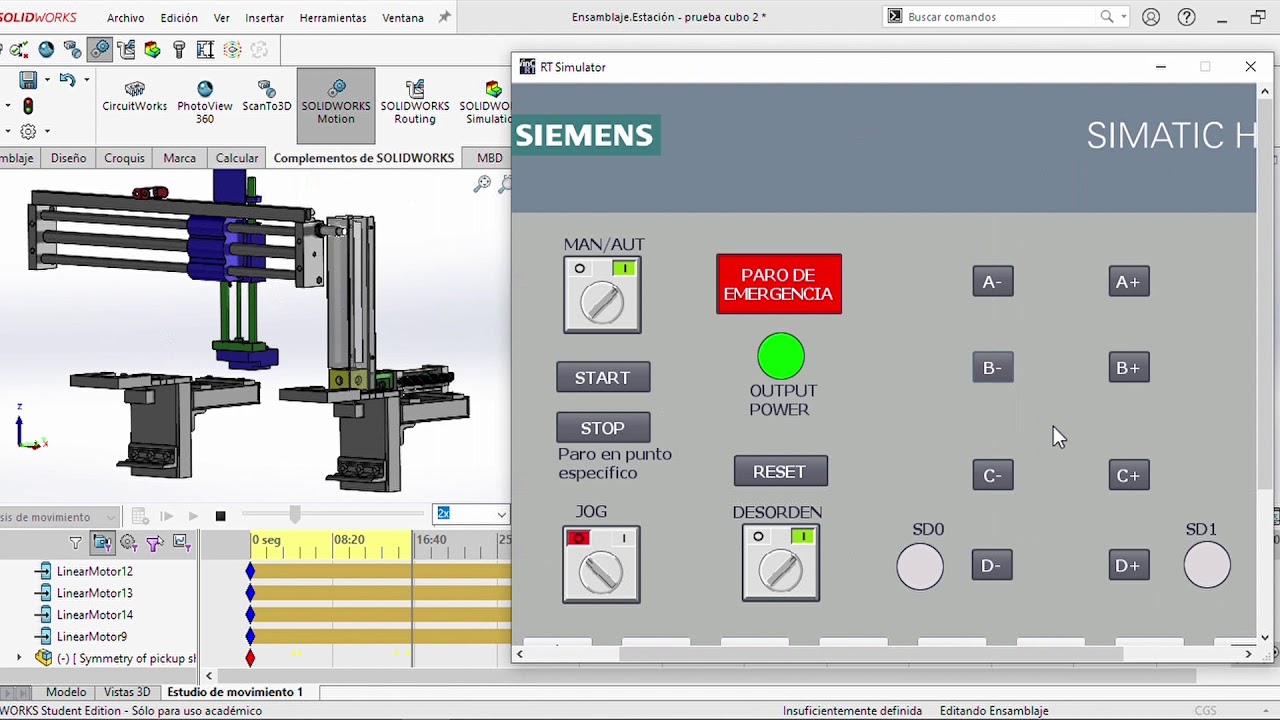This screenshot has height=720, width=1280.
Task: Open the Insertar menu
Action: (264, 18)
